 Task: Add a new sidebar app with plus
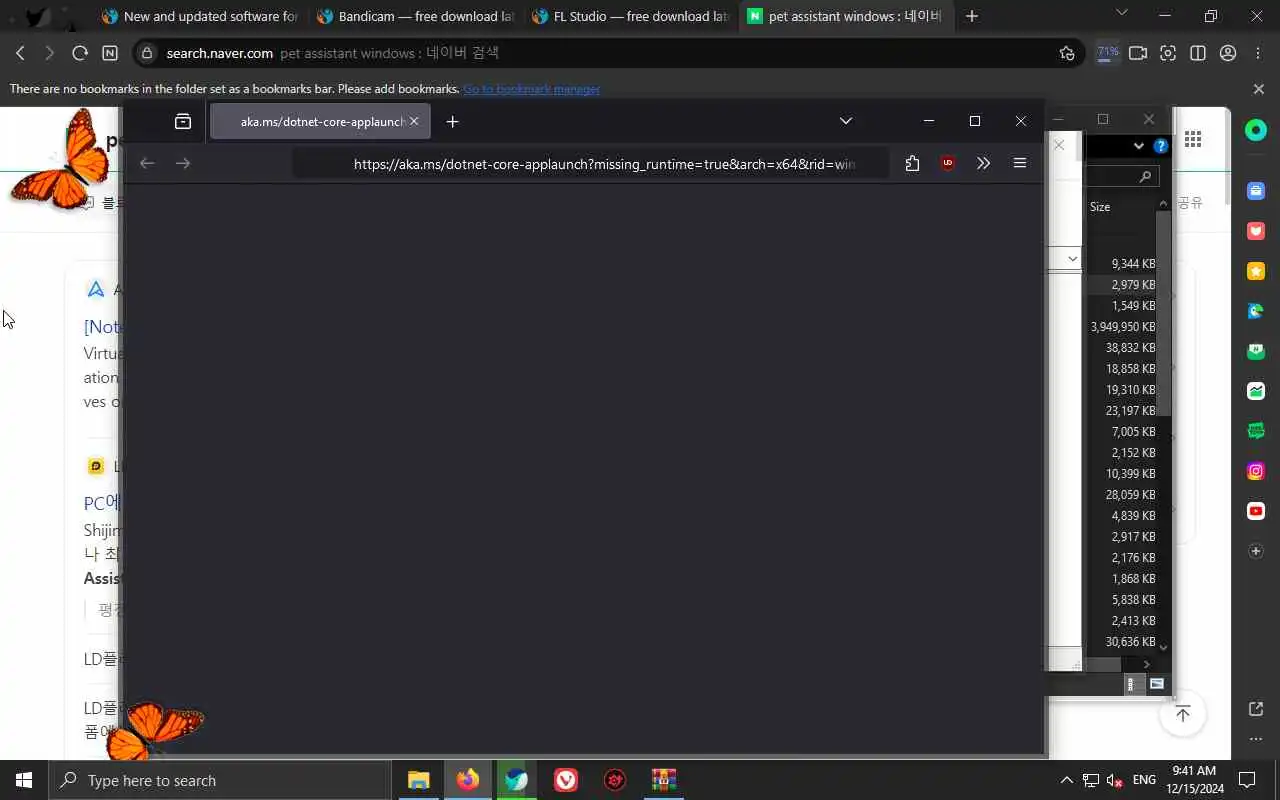1256,551
